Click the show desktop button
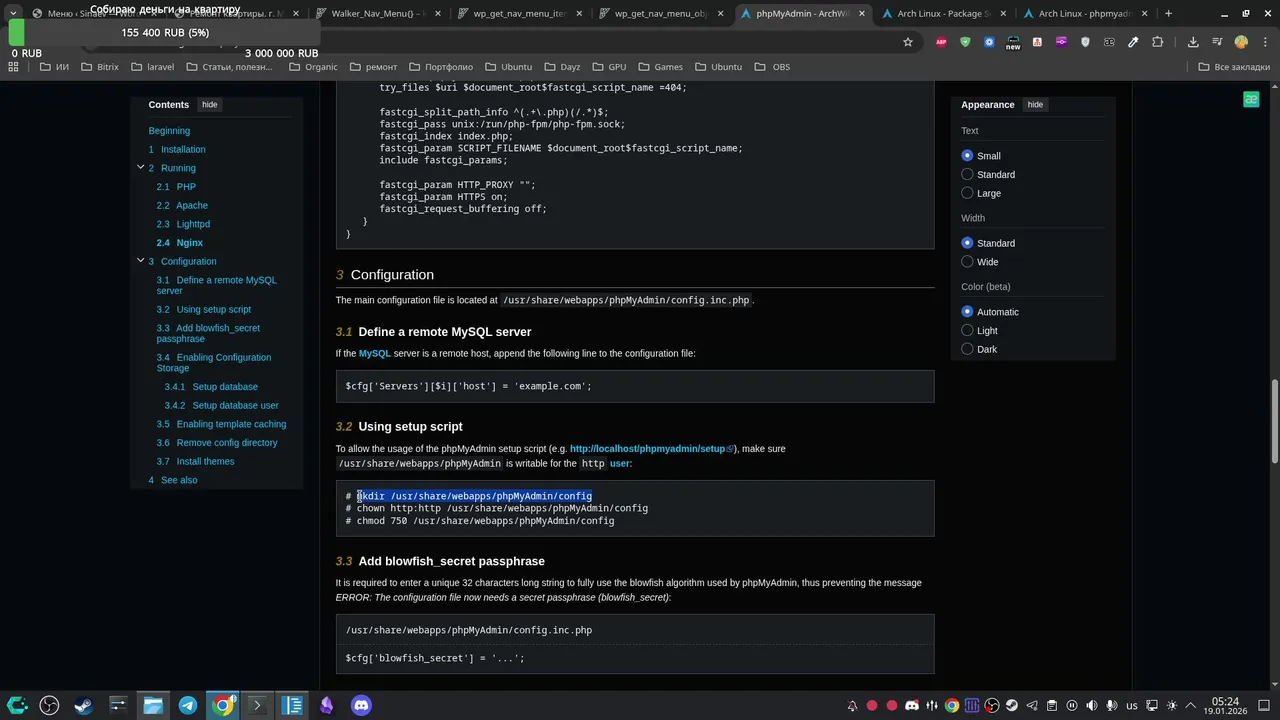 [1266, 706]
